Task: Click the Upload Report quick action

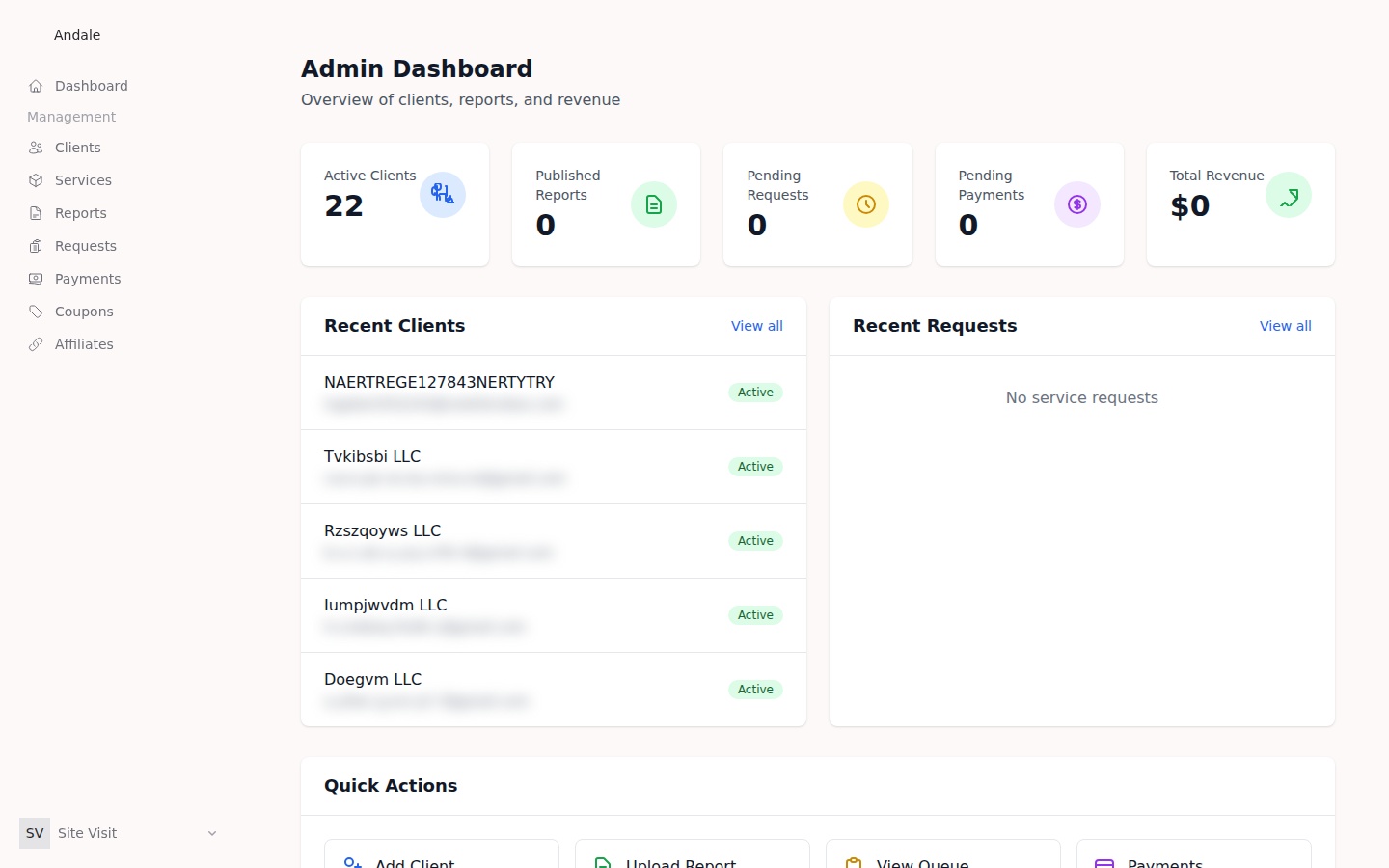Action: 693,854
